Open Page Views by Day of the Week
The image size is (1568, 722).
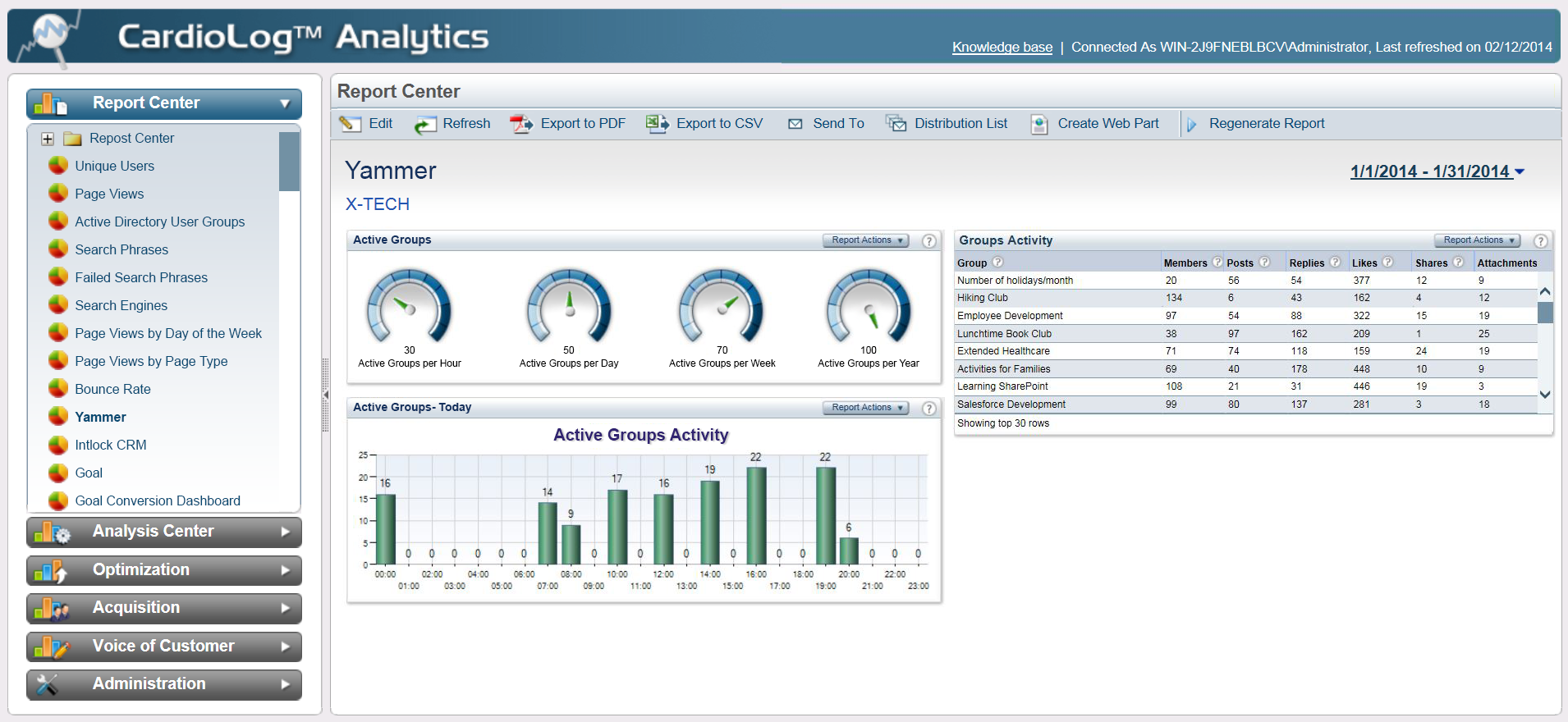168,333
